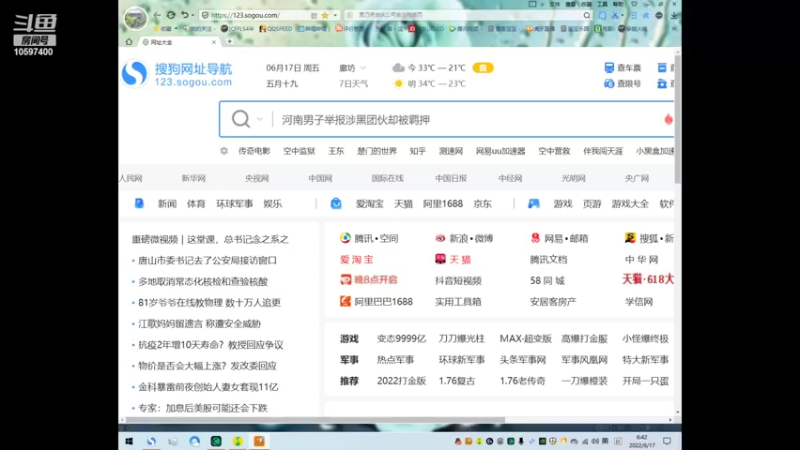This screenshot has width=800, height=450.
Task: Reload the page with refresh icon
Action: pyautogui.click(x=171, y=15)
